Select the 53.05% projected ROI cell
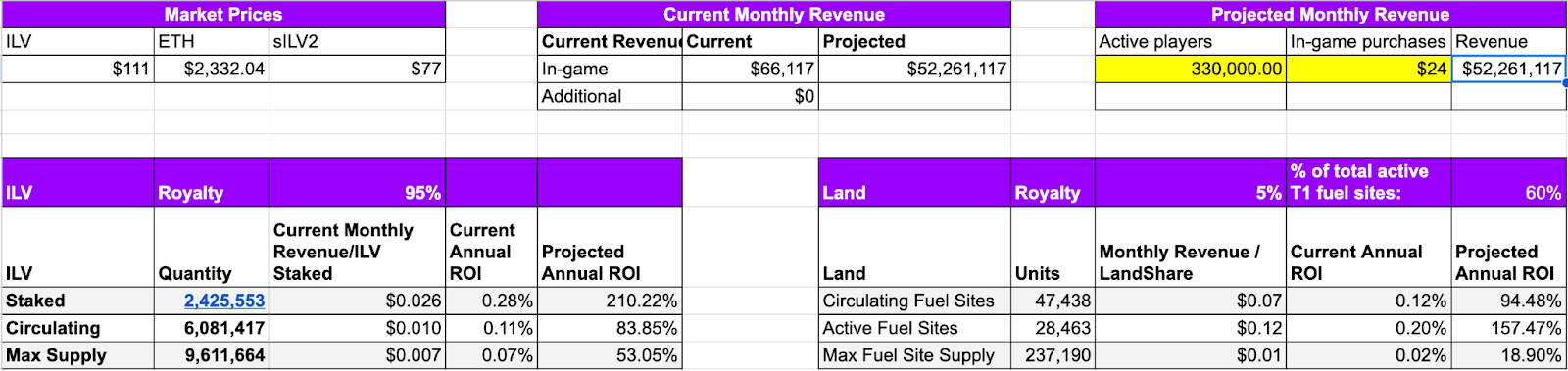Screen dimensions: 1568x371 [x=610, y=355]
